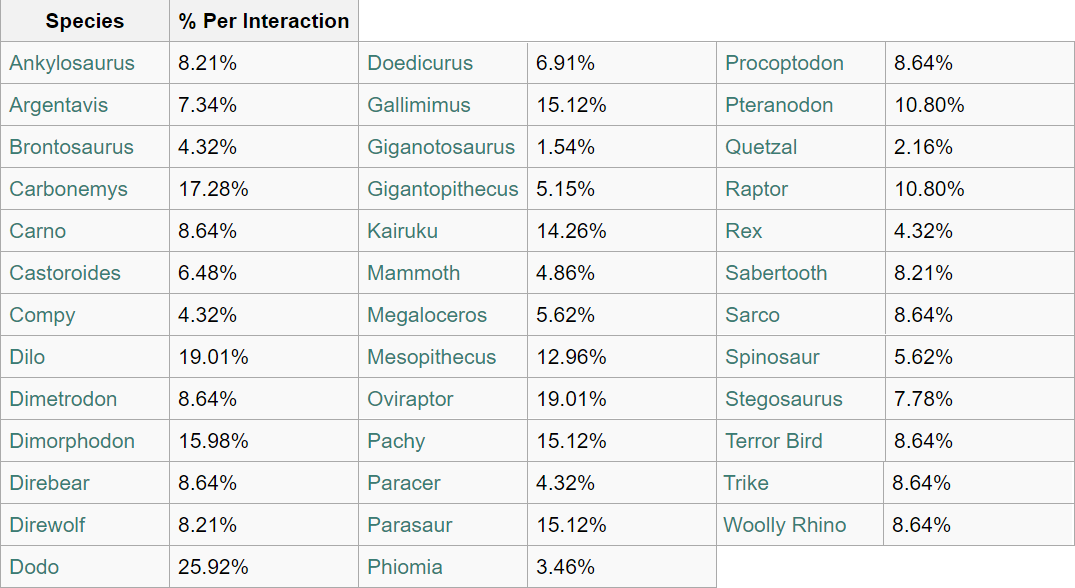Follow the Dimorphodon link

(x=72, y=441)
